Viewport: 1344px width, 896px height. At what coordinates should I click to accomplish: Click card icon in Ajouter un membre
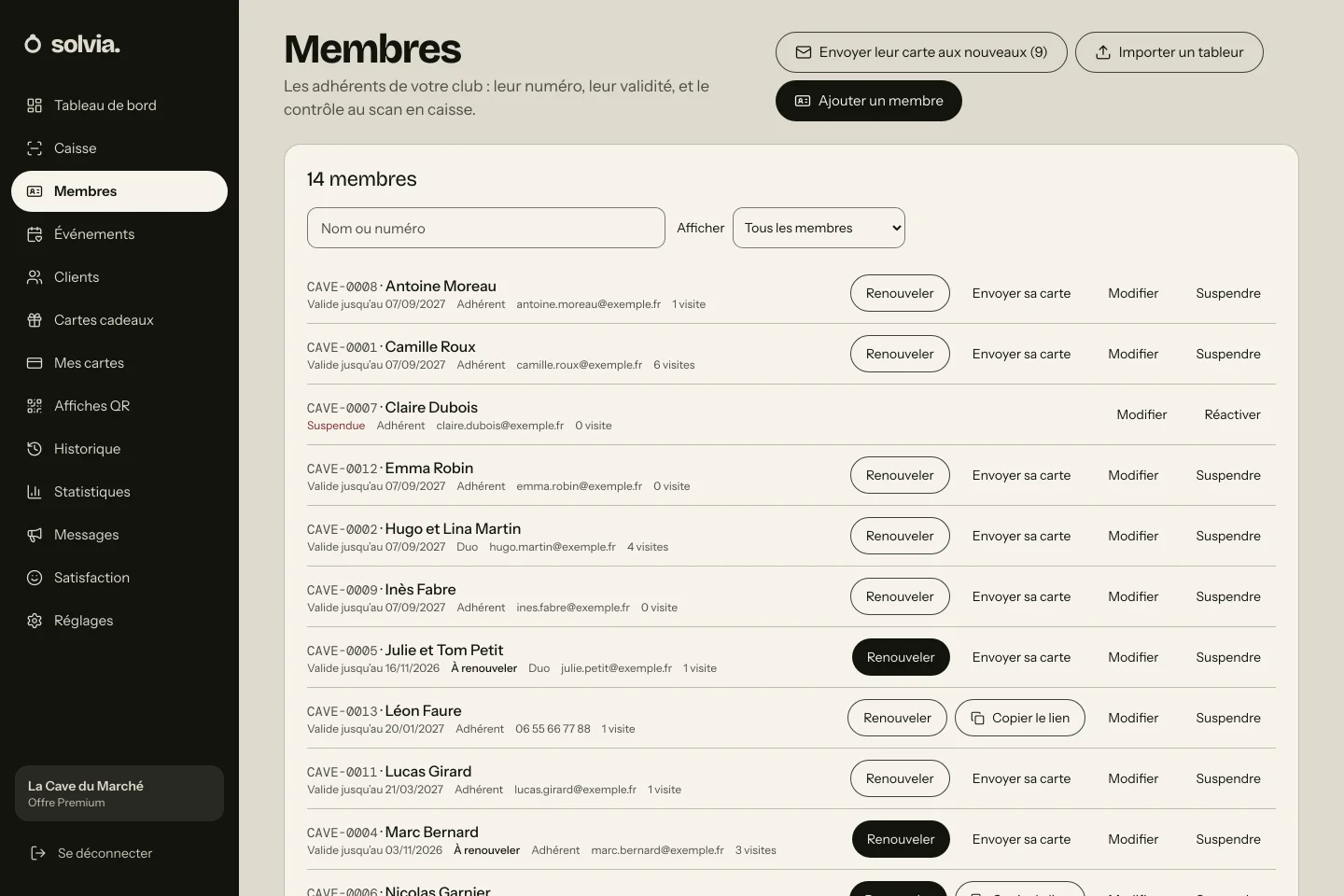pos(803,101)
